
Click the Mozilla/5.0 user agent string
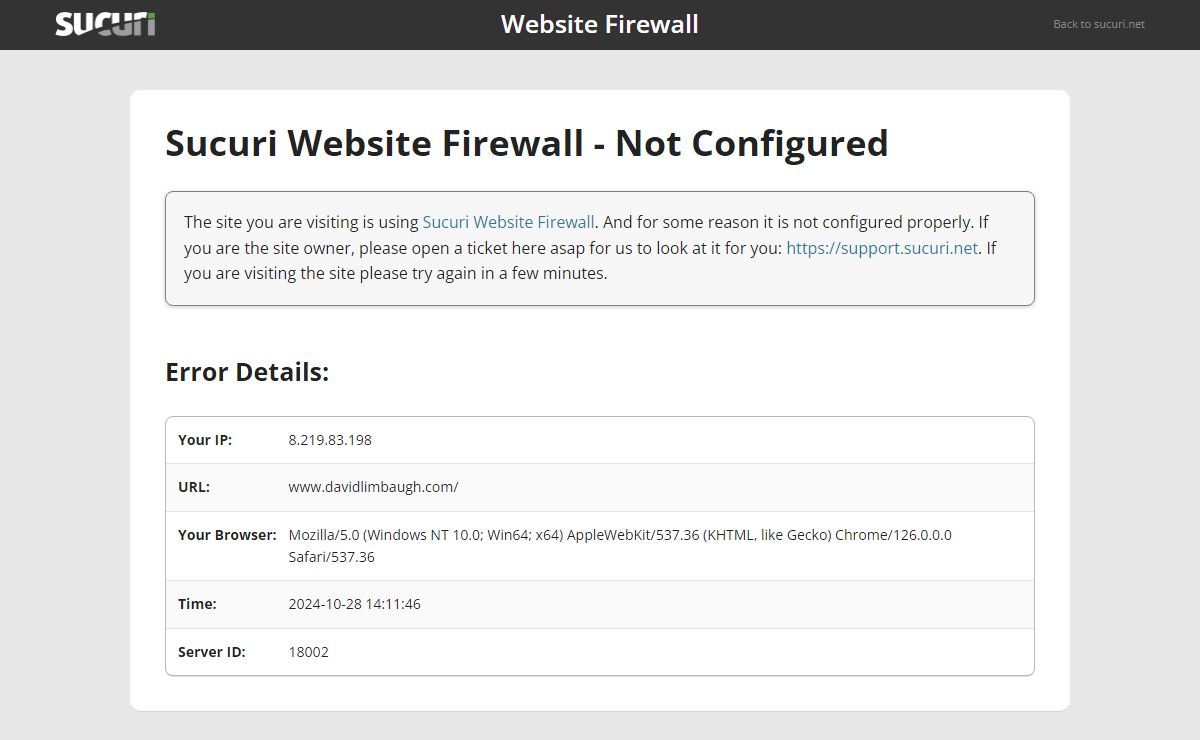pos(620,535)
